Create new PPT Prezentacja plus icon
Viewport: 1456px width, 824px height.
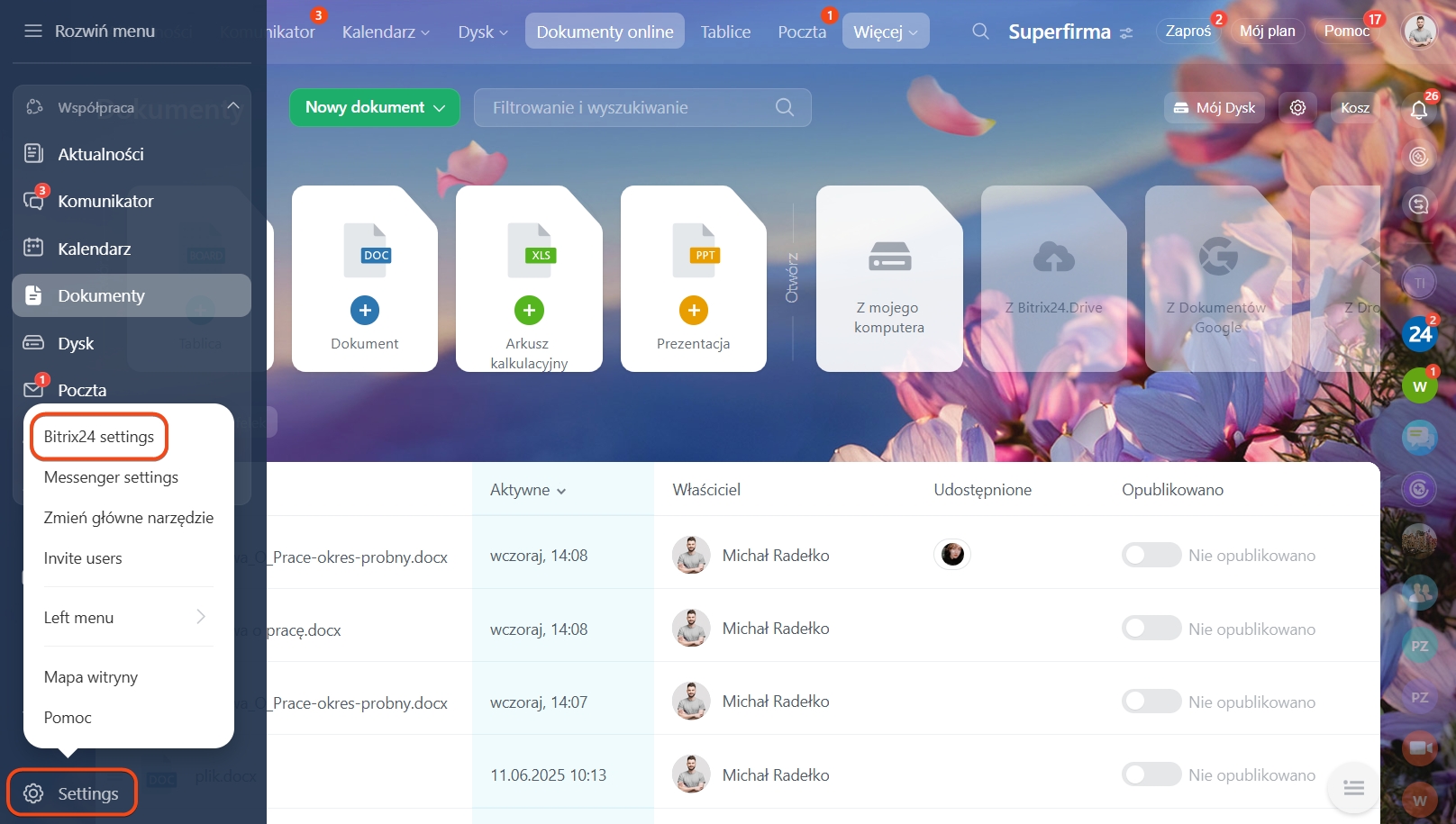pos(694,311)
